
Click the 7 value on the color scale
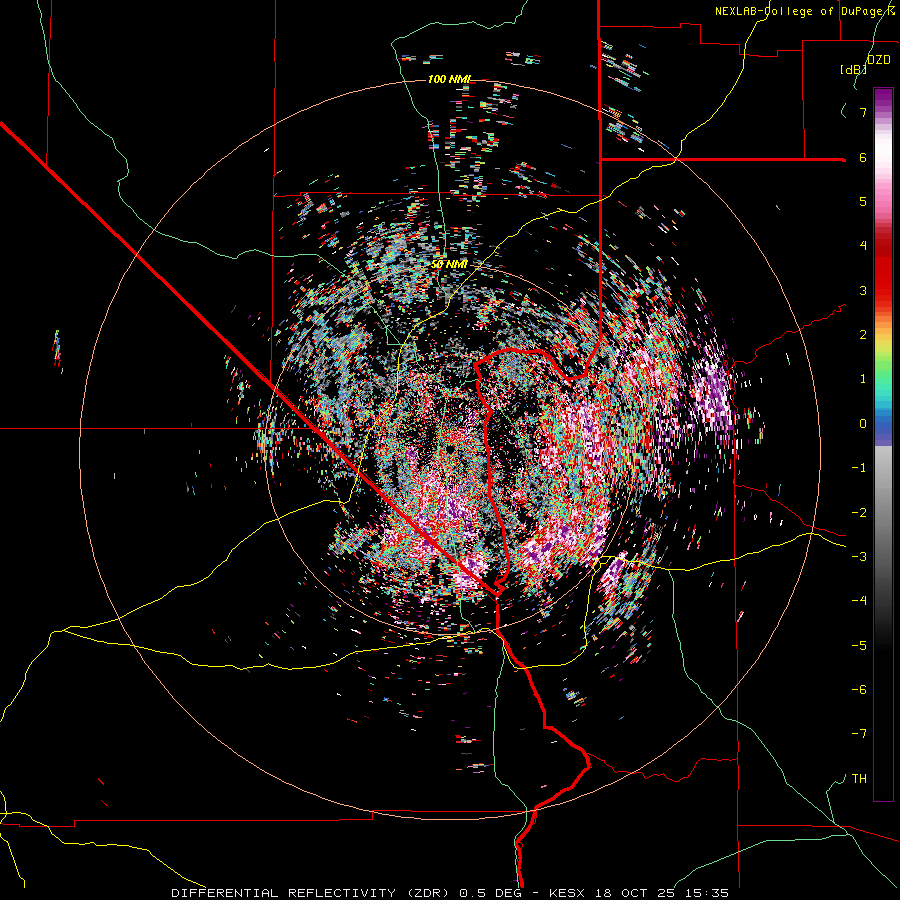pos(863,112)
